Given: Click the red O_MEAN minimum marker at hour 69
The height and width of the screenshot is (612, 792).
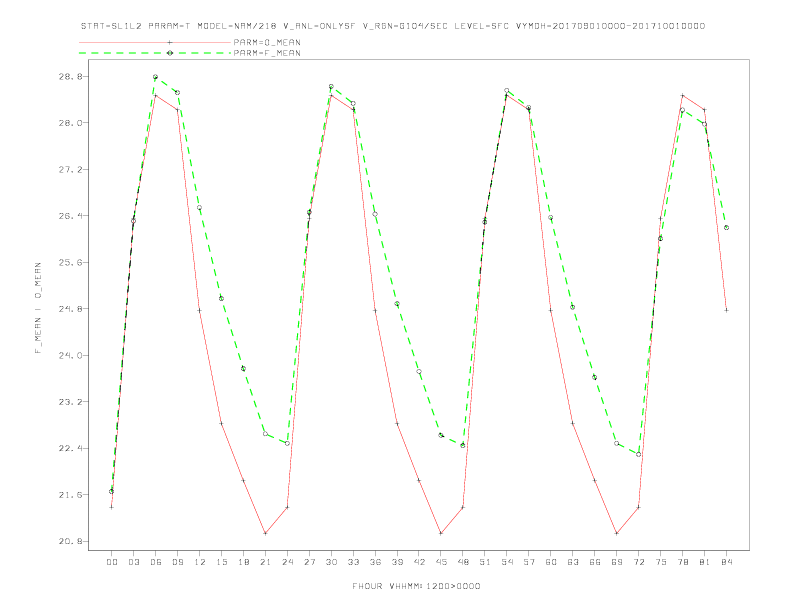Looking at the screenshot, I should pyautogui.click(x=617, y=533).
